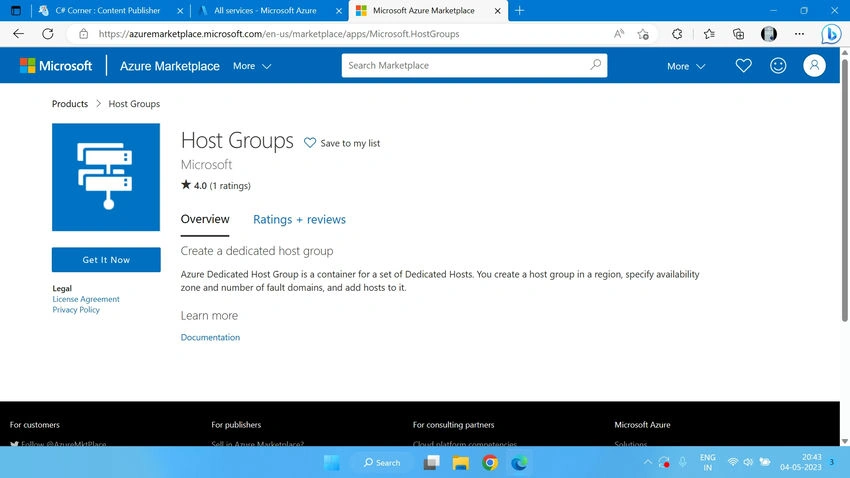Open saved list heart icon in header
The width and height of the screenshot is (850, 478).
(x=743, y=66)
